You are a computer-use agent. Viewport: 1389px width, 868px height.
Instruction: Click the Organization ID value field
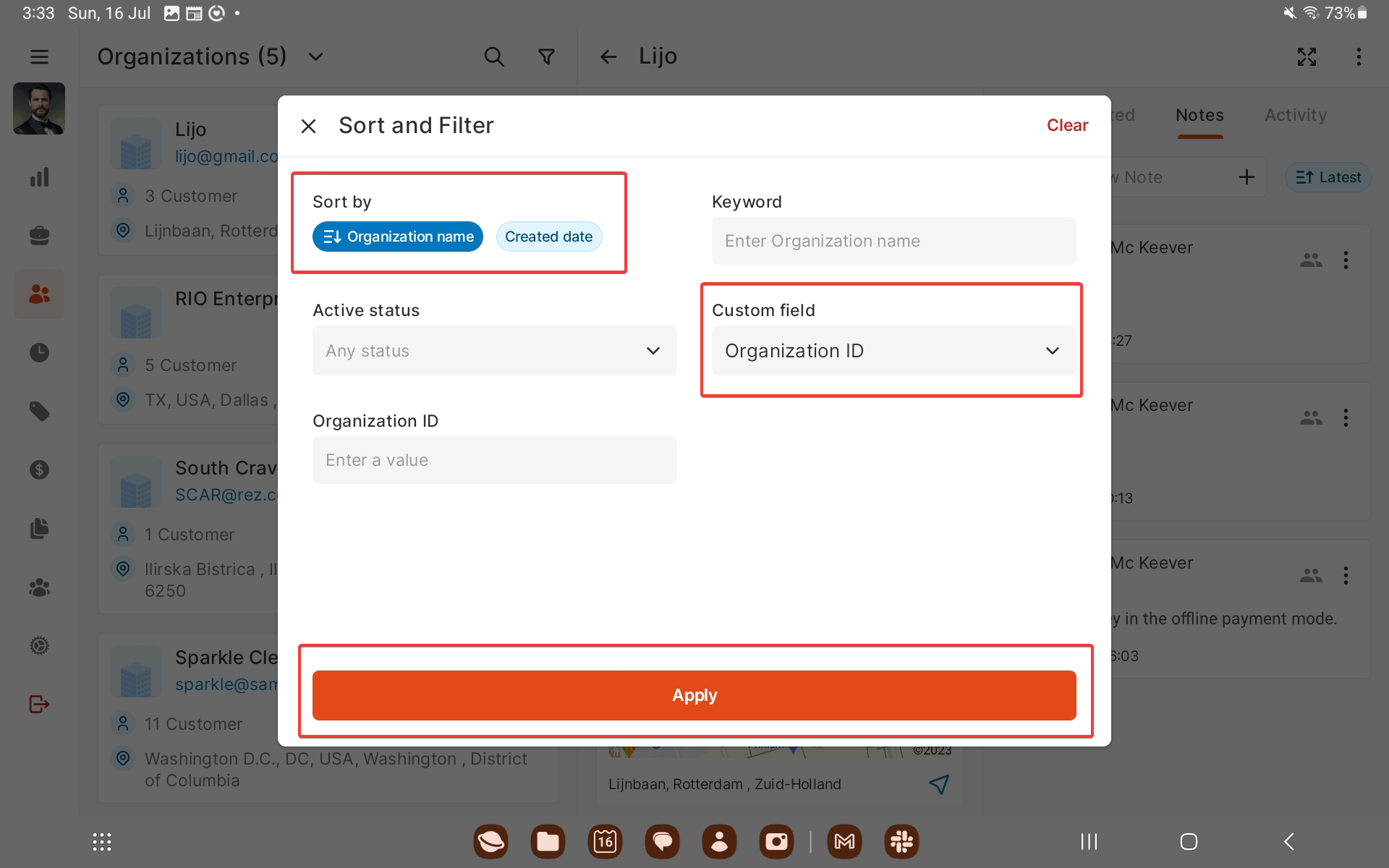(494, 460)
